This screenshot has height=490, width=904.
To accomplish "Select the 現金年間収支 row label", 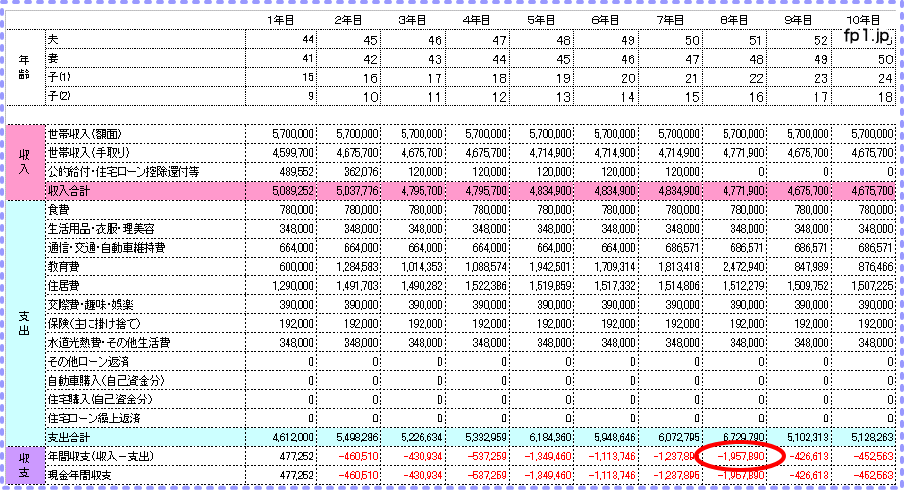I will [x=80, y=472].
